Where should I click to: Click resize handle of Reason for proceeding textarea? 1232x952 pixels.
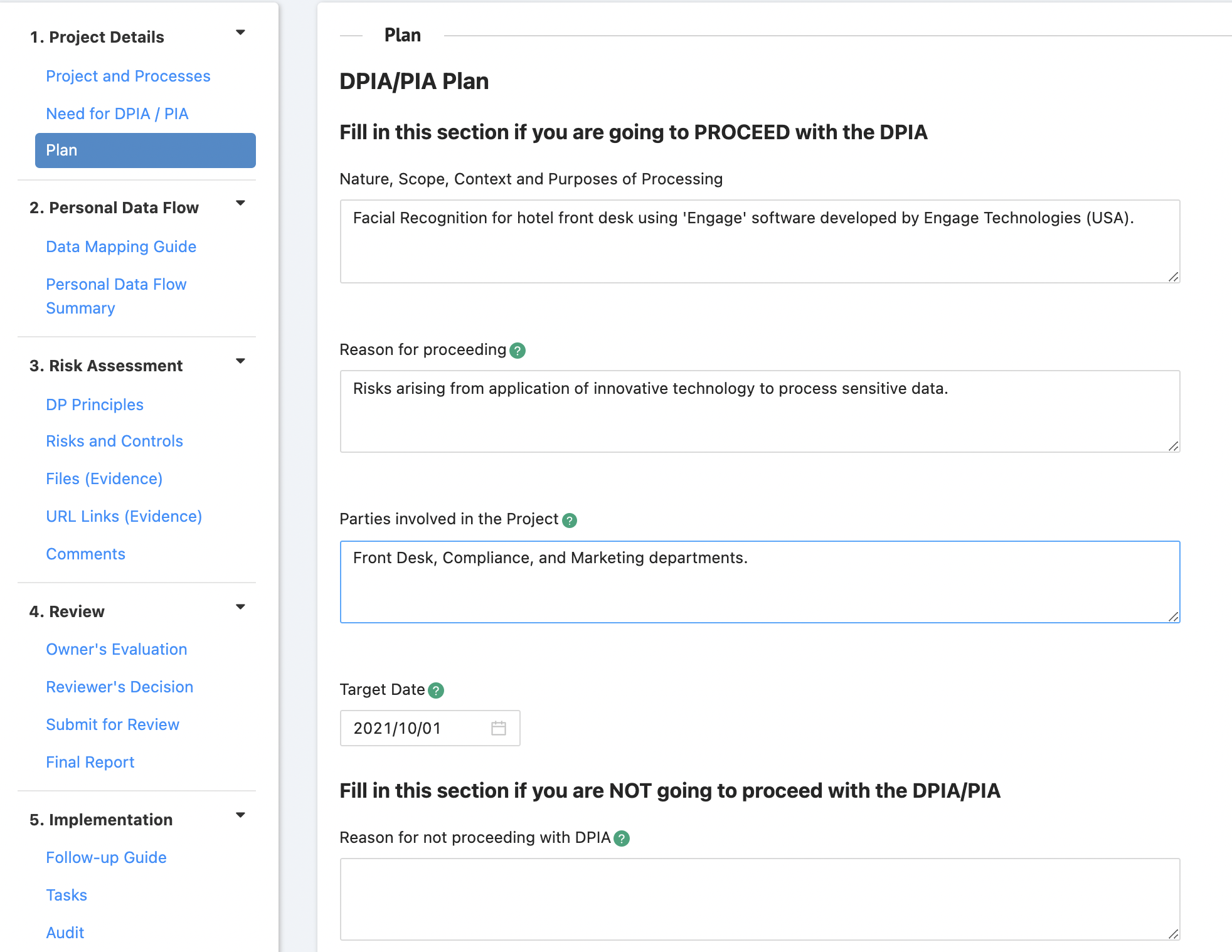point(1173,446)
